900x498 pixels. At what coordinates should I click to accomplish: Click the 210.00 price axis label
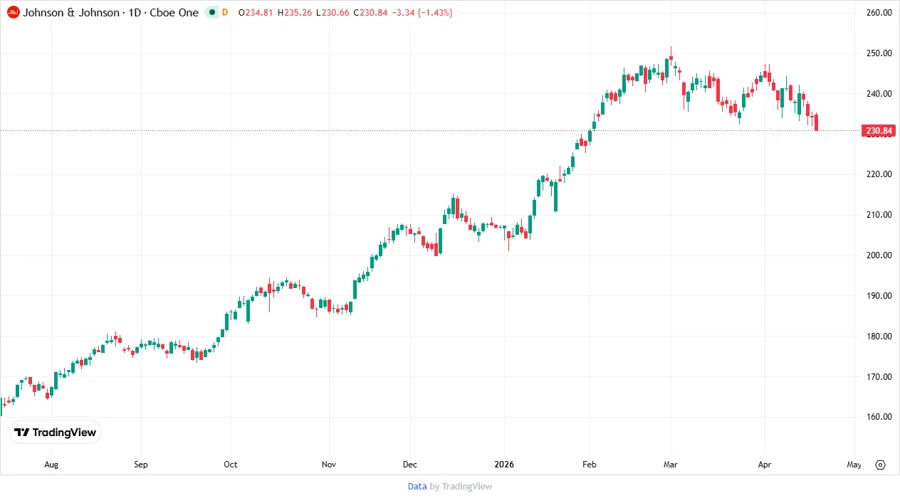click(x=879, y=215)
